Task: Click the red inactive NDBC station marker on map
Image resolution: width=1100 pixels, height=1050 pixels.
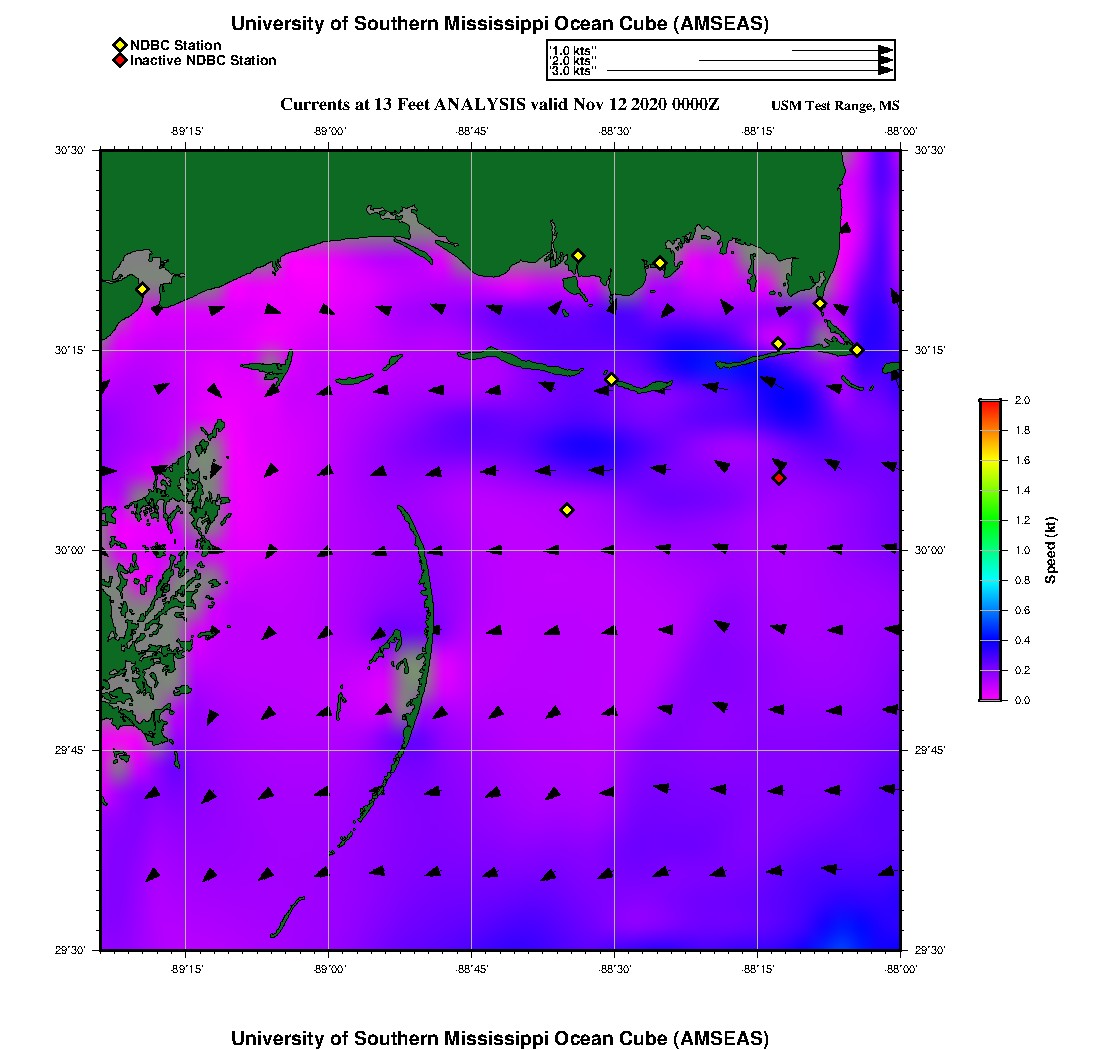Action: (x=779, y=478)
